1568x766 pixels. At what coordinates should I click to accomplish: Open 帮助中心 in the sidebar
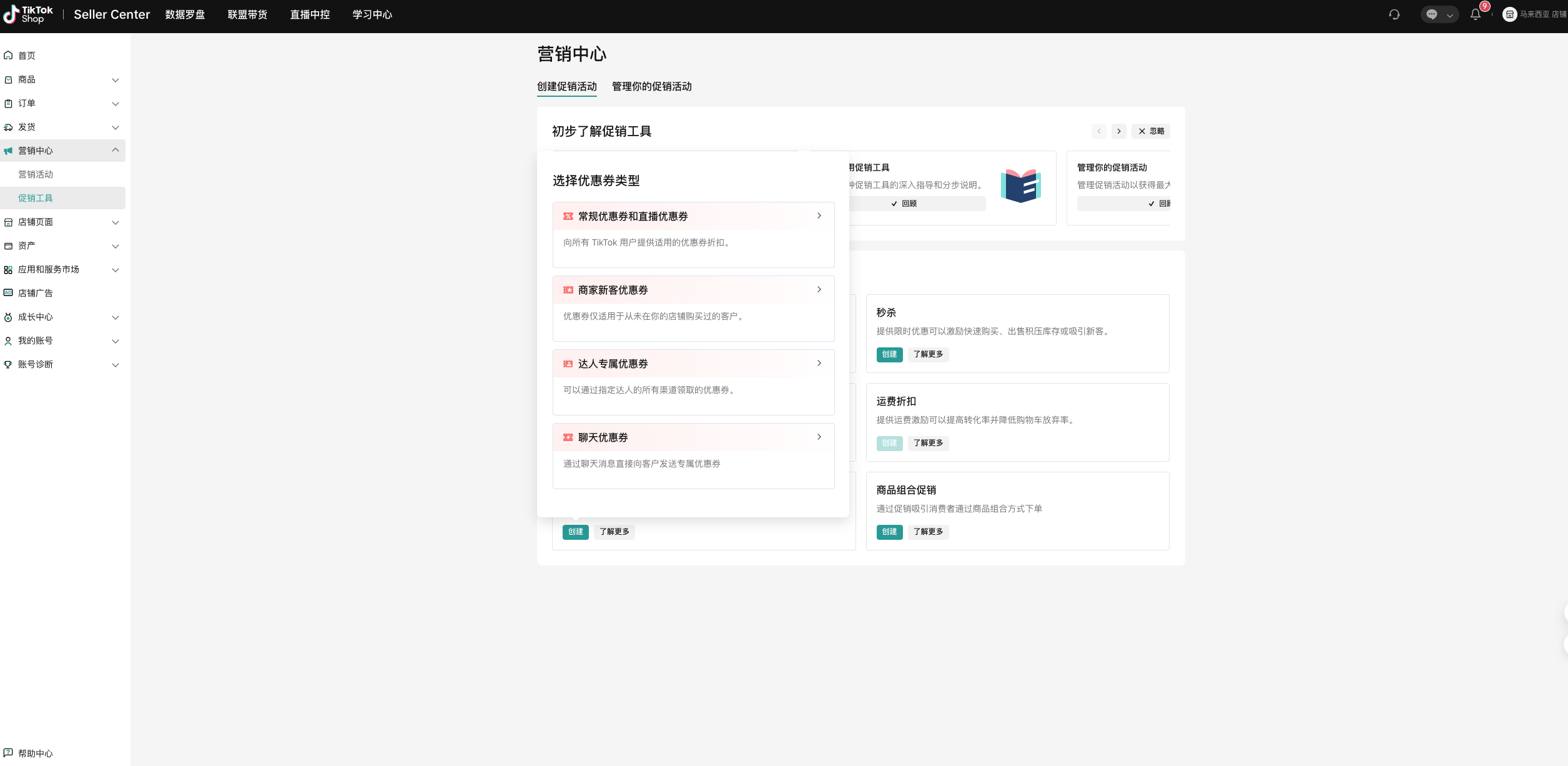coord(35,753)
